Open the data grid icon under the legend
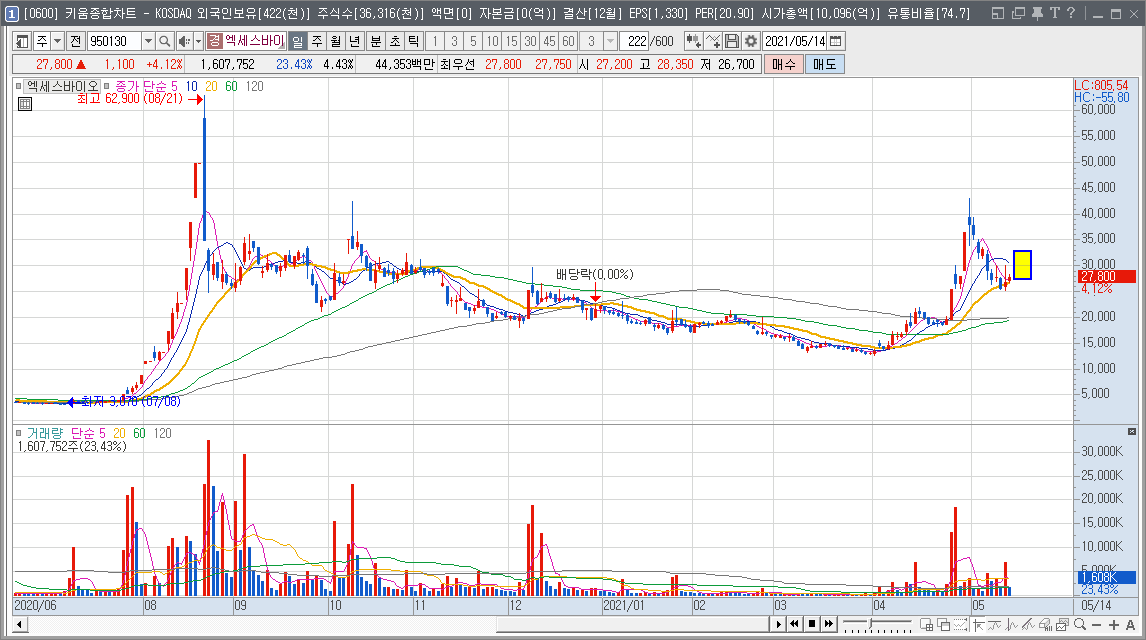 pos(25,104)
